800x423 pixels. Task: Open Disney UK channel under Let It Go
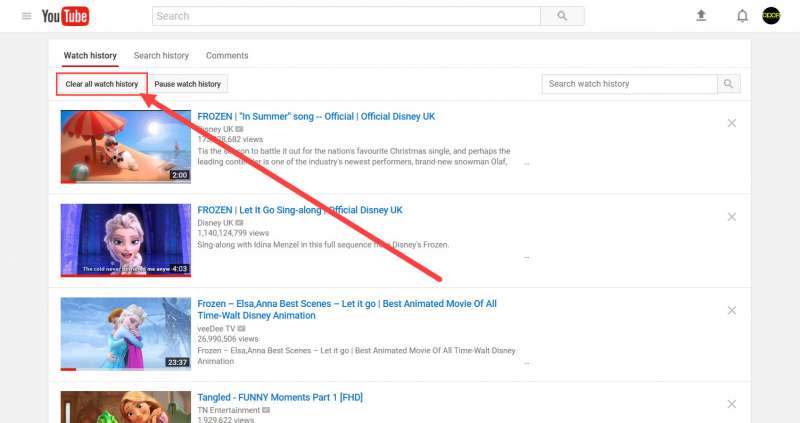coord(215,223)
